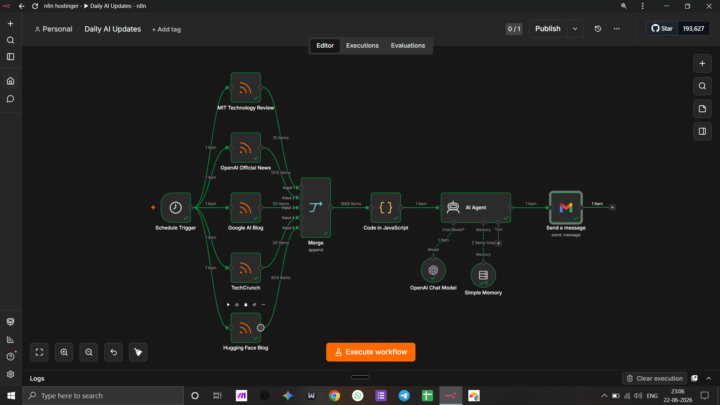Open the Code in JavaScript node

tap(386, 208)
